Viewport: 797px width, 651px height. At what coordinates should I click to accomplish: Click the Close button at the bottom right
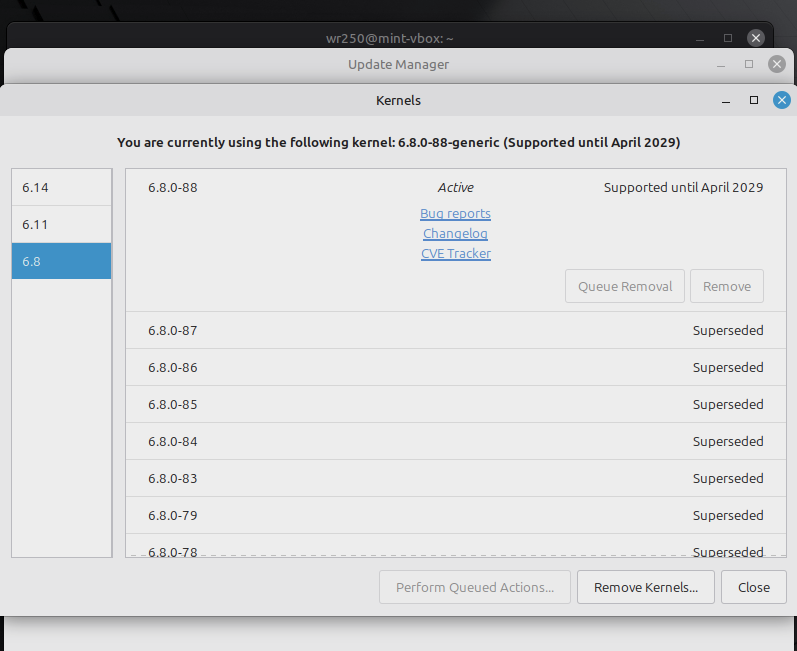tap(754, 587)
